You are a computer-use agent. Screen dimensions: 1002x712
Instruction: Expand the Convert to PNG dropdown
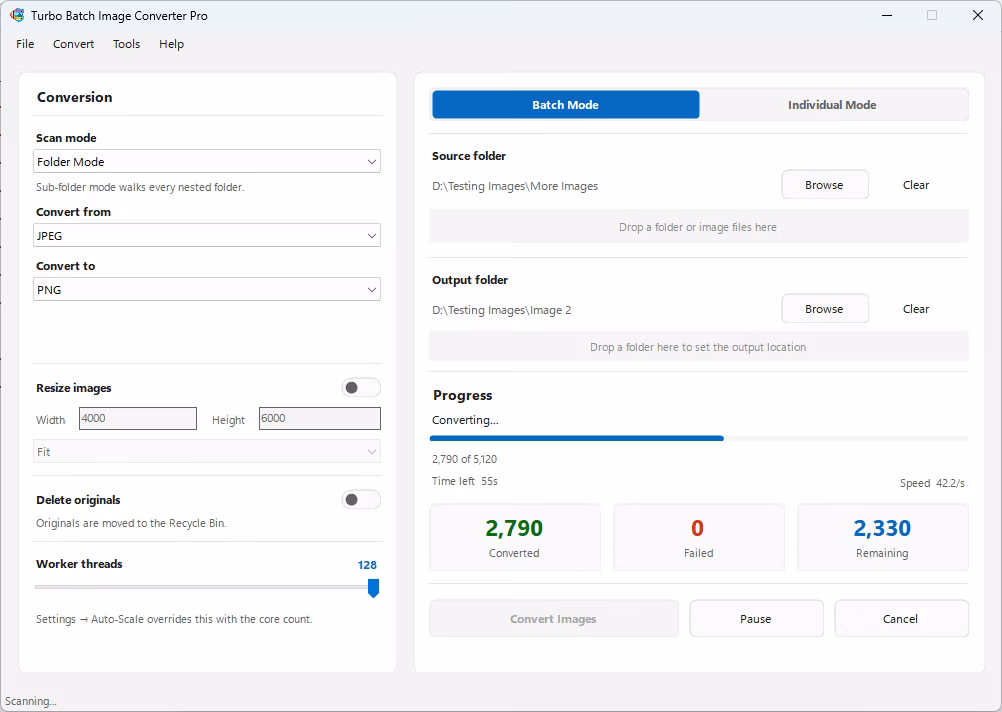pos(206,290)
